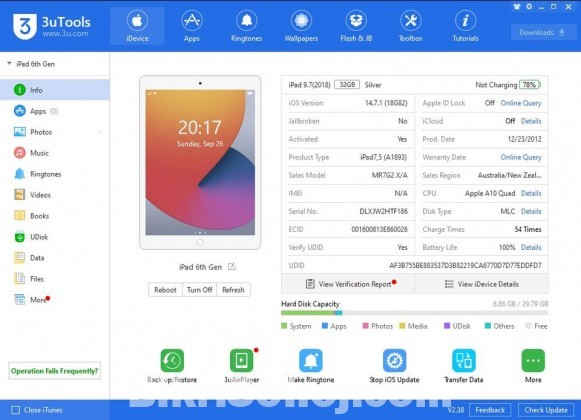Expand the Photos sidebar submenu arrow
This screenshot has width=581, height=420.
click(x=99, y=132)
